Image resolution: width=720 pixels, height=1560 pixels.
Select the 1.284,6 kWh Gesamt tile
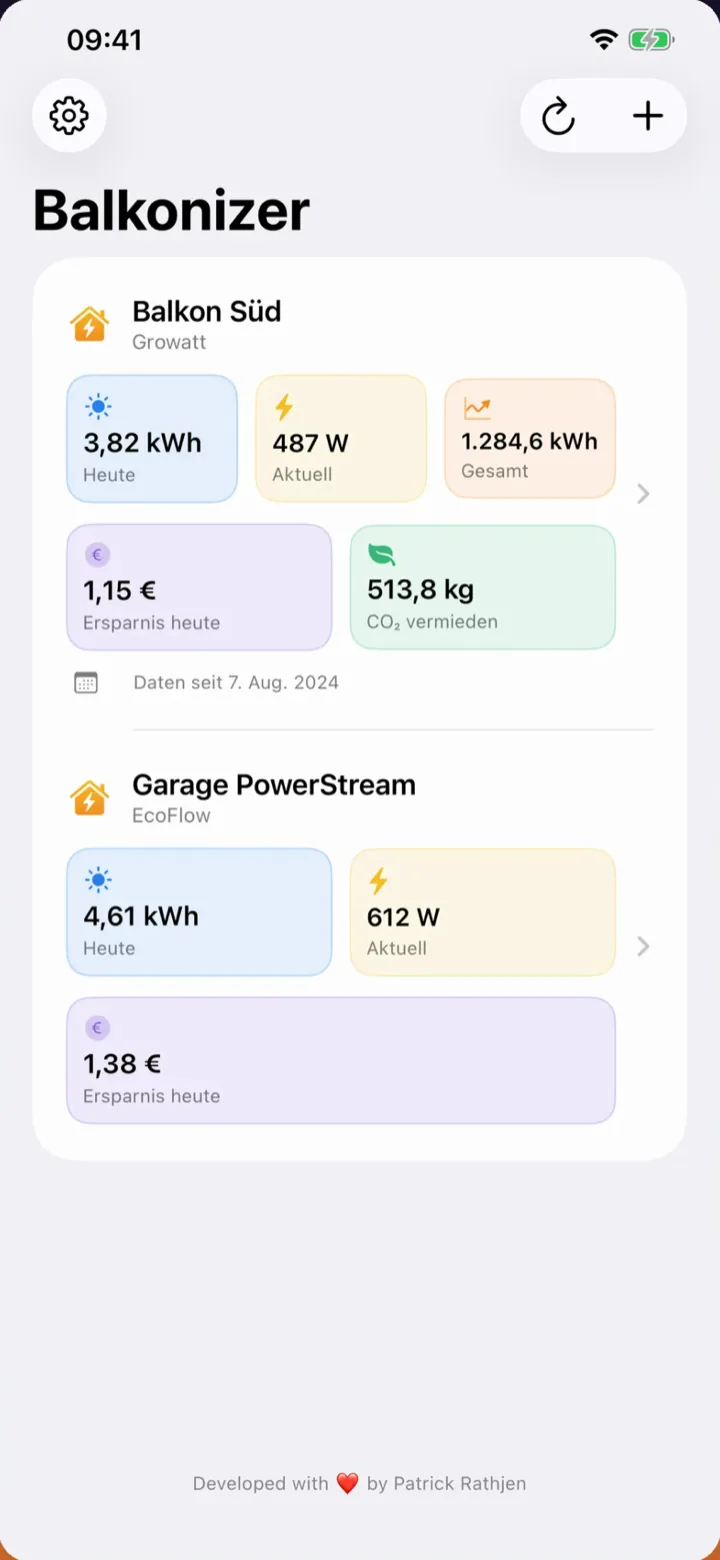[x=530, y=439]
